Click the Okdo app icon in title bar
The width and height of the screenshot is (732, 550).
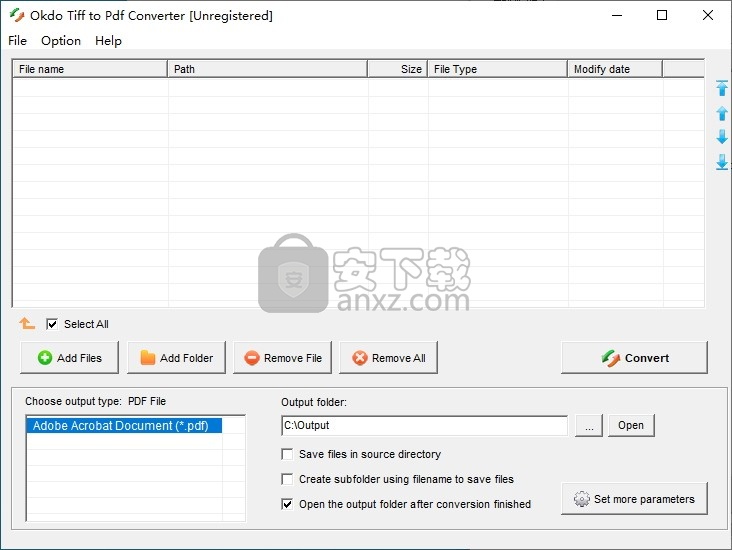coord(17,15)
